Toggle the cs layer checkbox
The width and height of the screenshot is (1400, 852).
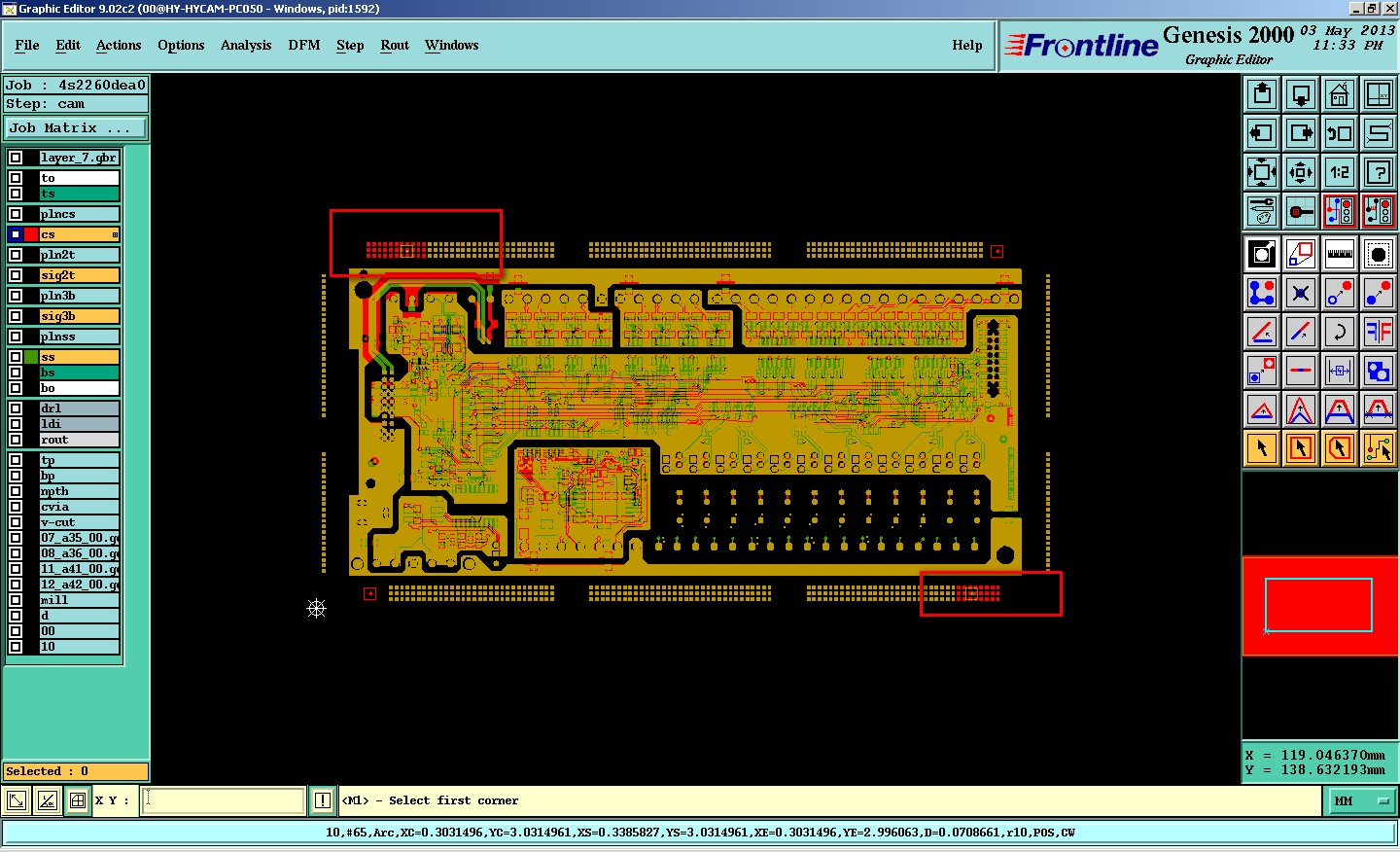pos(16,234)
